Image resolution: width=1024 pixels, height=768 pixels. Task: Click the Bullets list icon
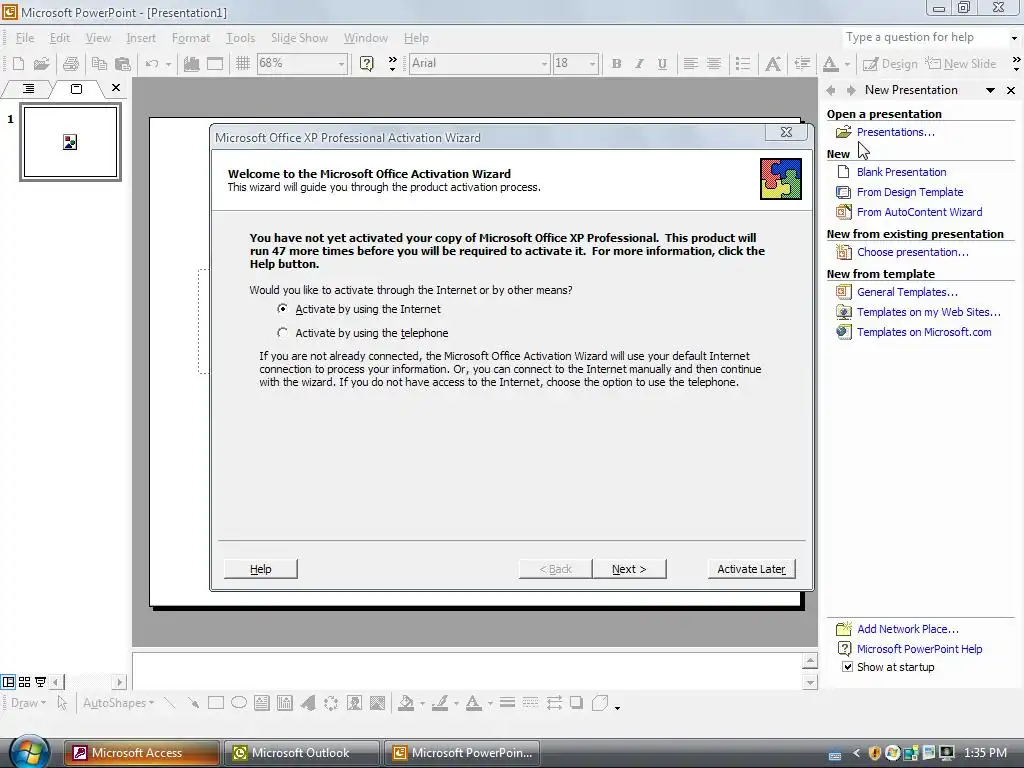743,63
